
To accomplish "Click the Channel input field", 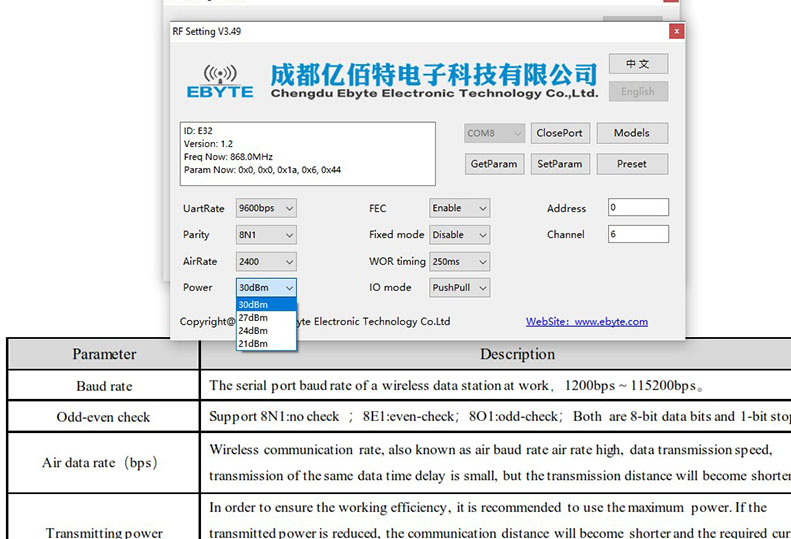I will tap(638, 234).
